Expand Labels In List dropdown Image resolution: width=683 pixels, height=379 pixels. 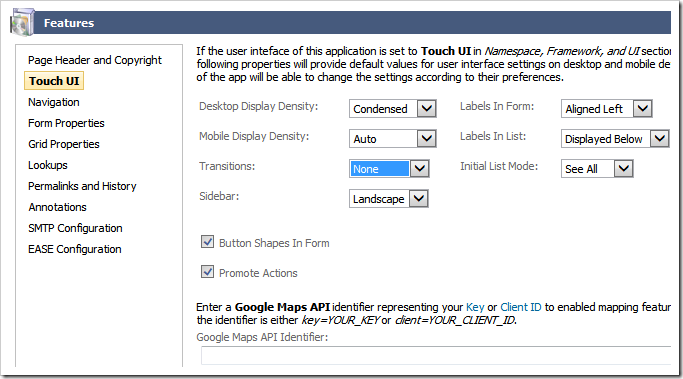point(615,139)
